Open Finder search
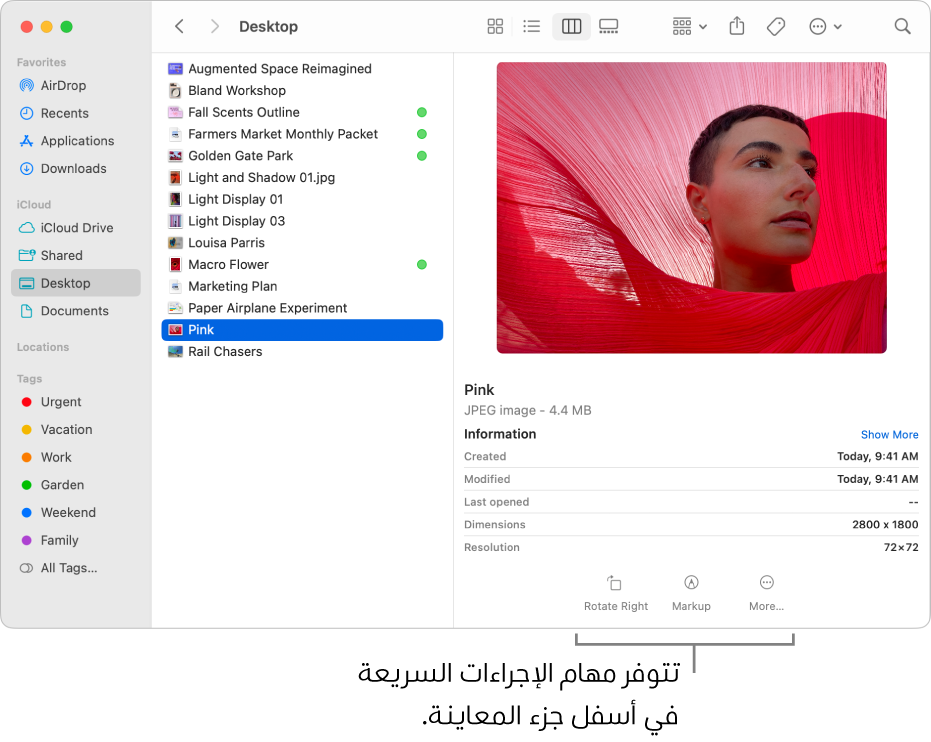931x742 pixels. click(x=902, y=26)
